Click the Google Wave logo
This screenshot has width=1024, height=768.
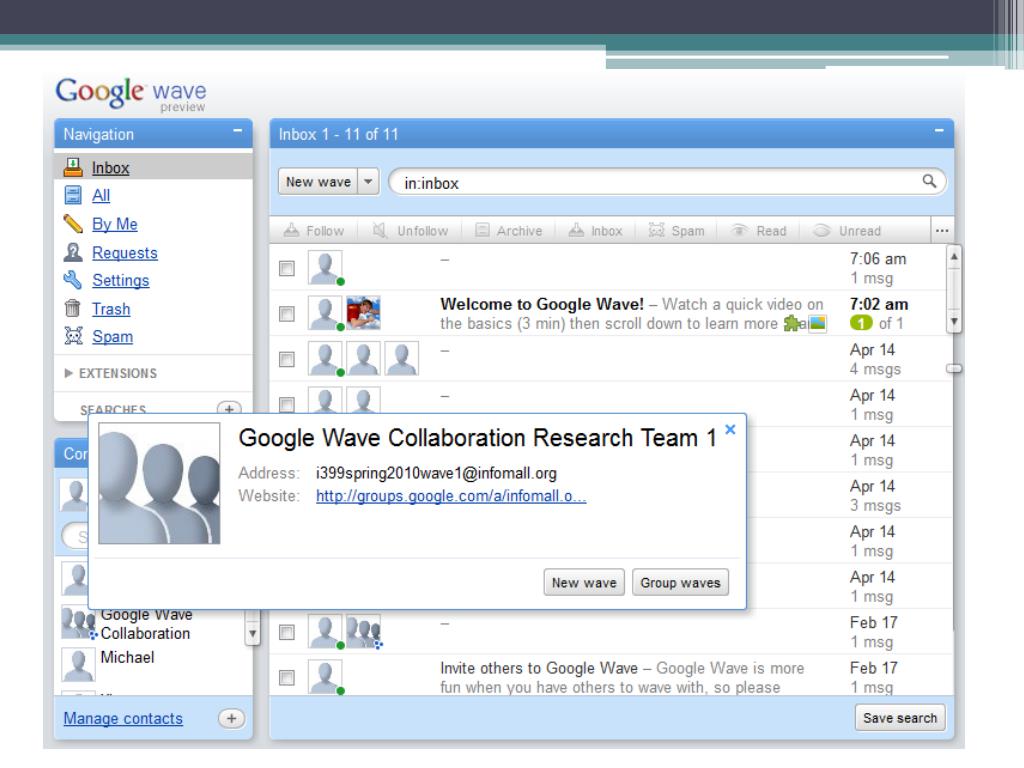[131, 93]
